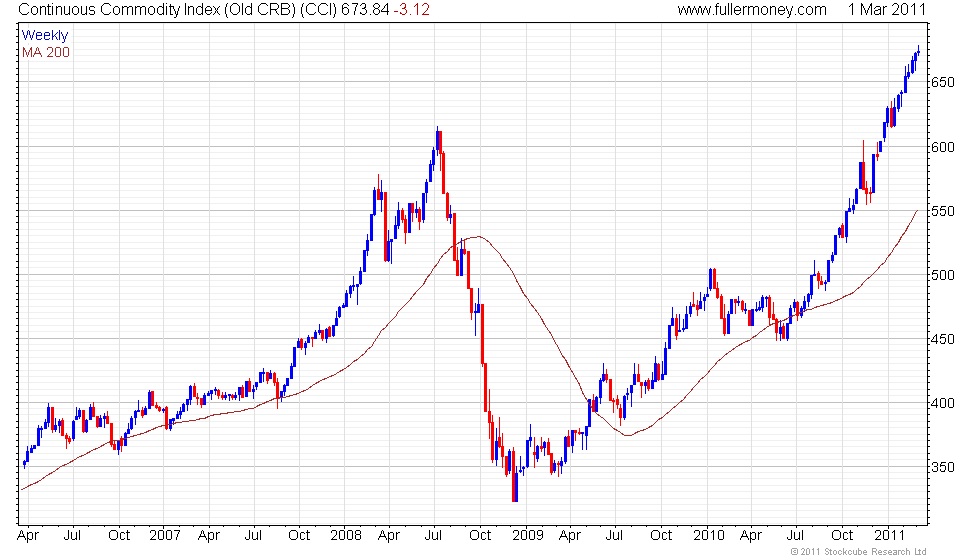The image size is (980, 560).
Task: Click the '© 2011 Stockcube Research Ltd' copyright text
Action: tap(858, 552)
